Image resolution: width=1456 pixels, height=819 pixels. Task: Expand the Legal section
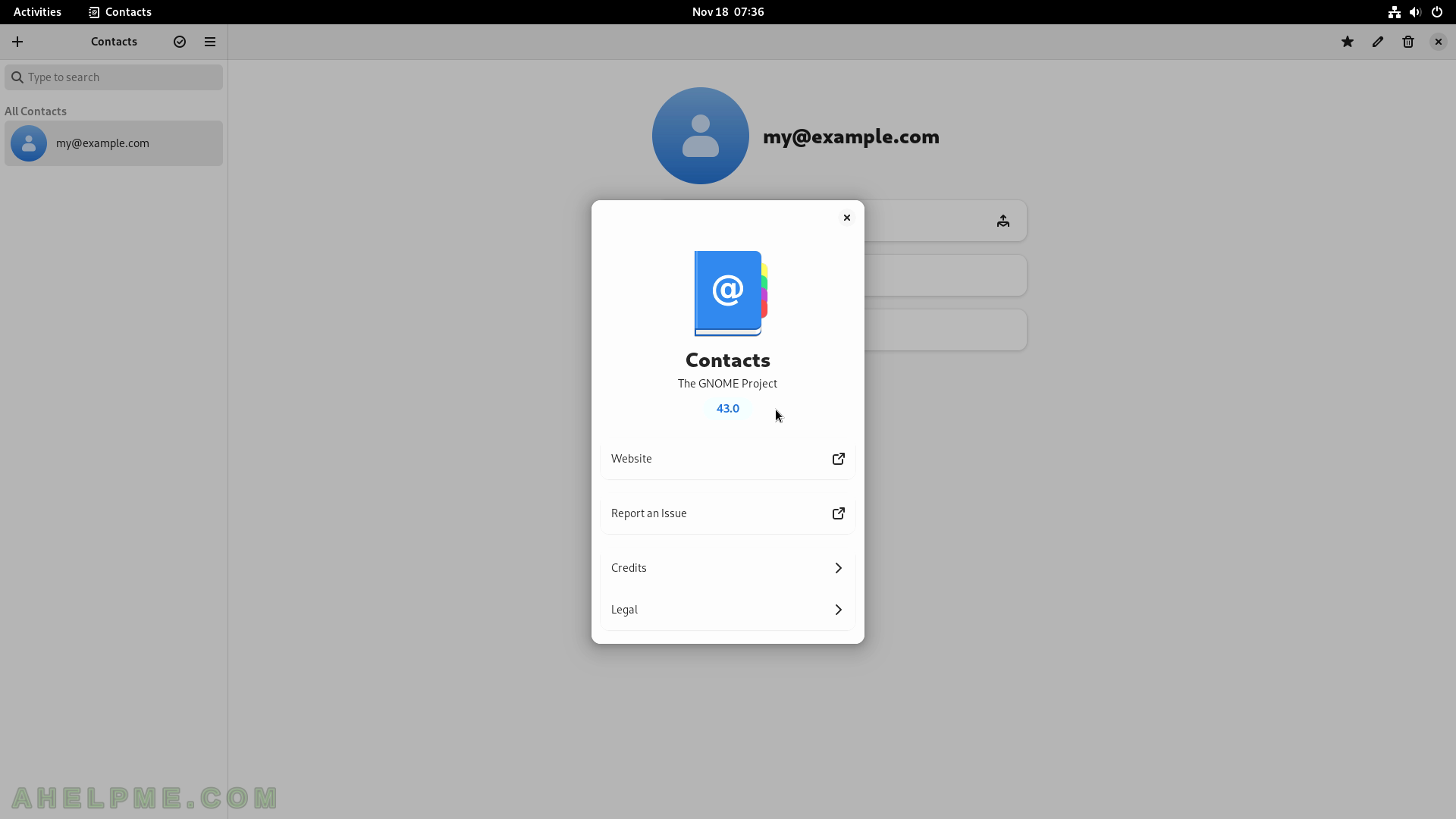pyautogui.click(x=728, y=610)
